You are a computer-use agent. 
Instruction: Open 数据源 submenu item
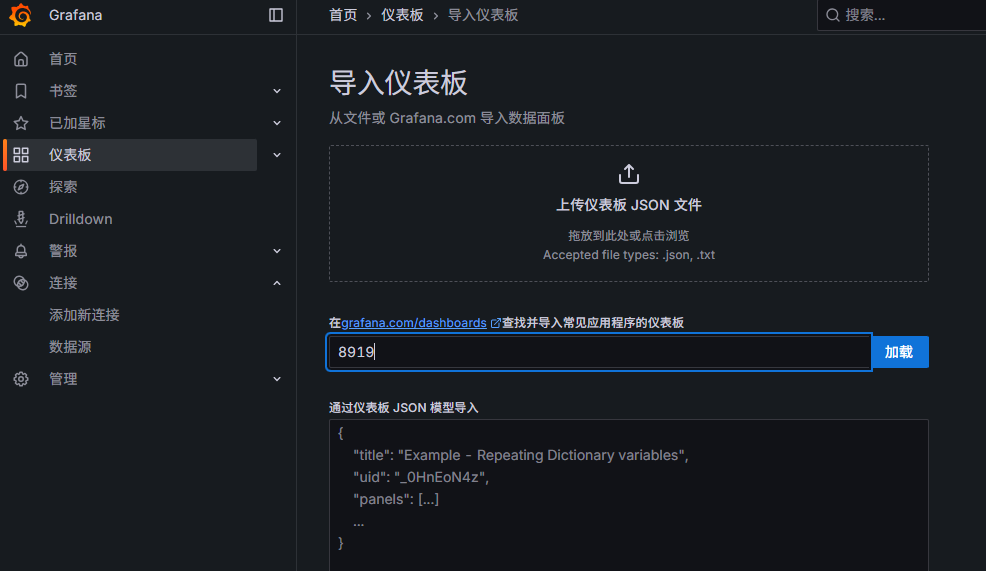[70, 347]
